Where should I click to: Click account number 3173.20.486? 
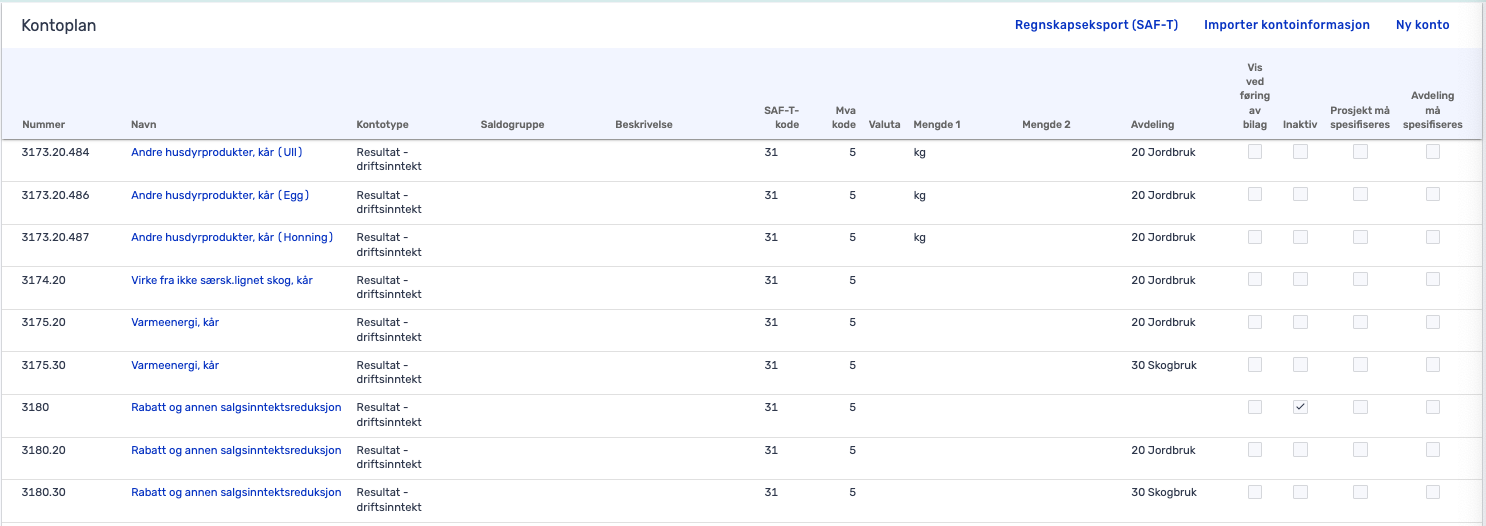(x=56, y=195)
